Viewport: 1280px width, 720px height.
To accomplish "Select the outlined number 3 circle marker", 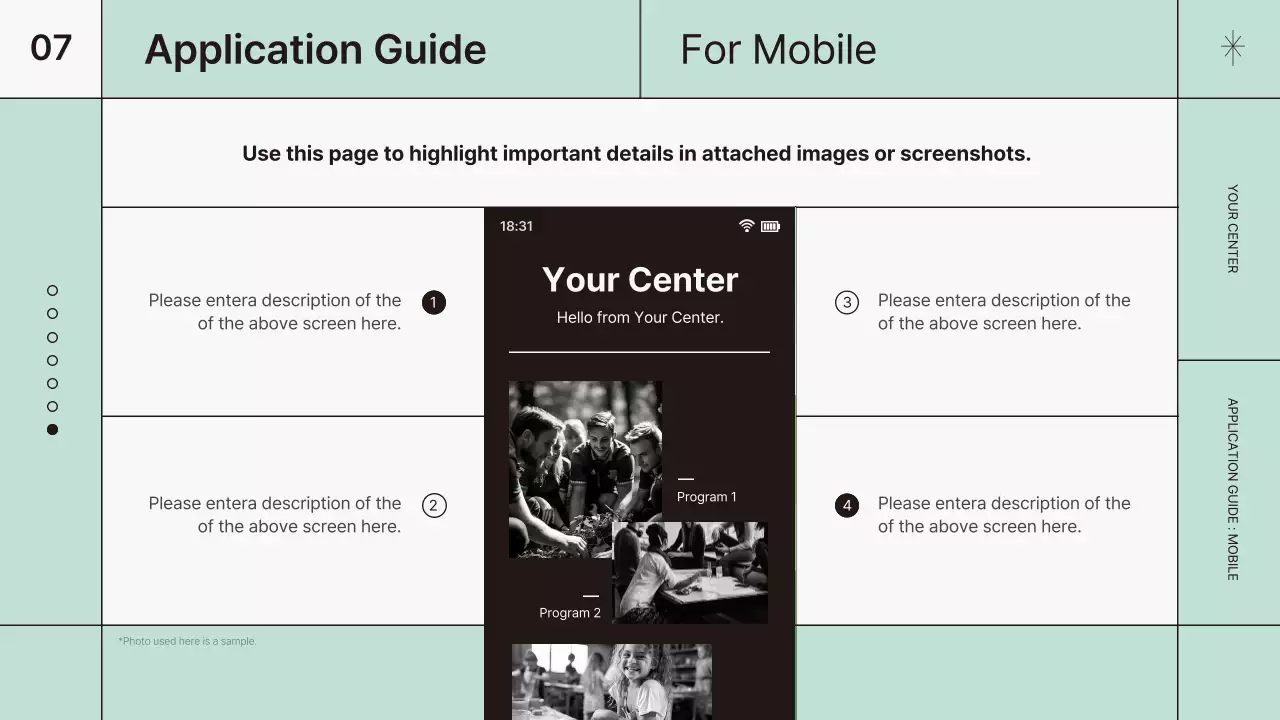I will [847, 302].
